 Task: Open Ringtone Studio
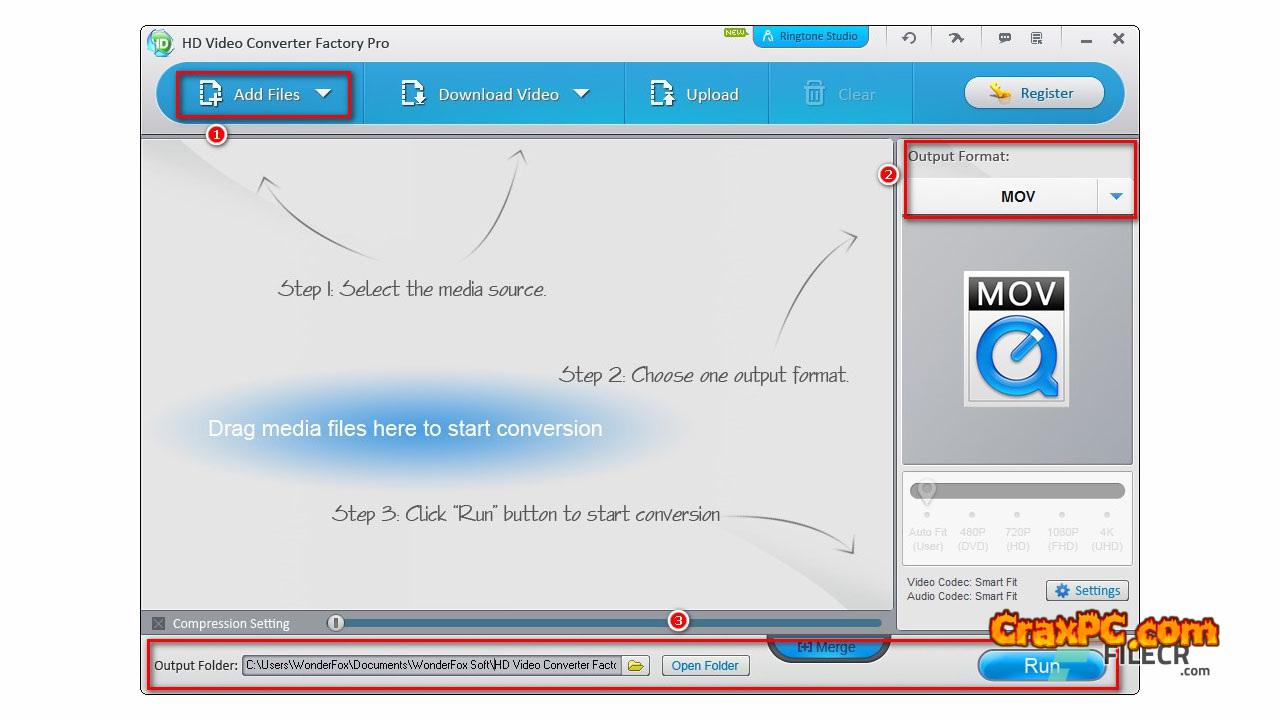coord(811,36)
